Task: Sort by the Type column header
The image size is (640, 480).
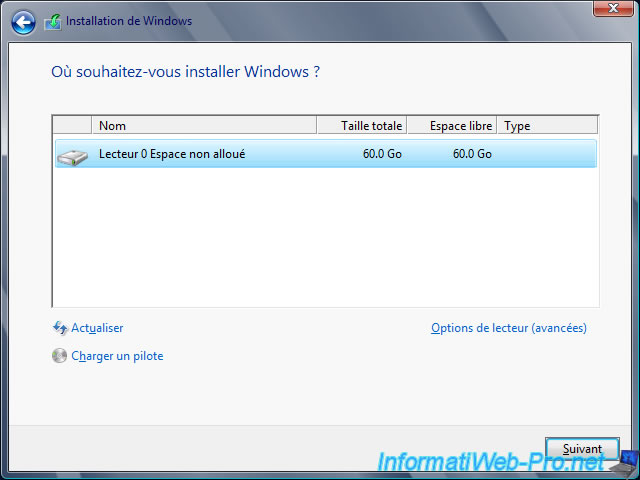Action: pyautogui.click(x=547, y=125)
